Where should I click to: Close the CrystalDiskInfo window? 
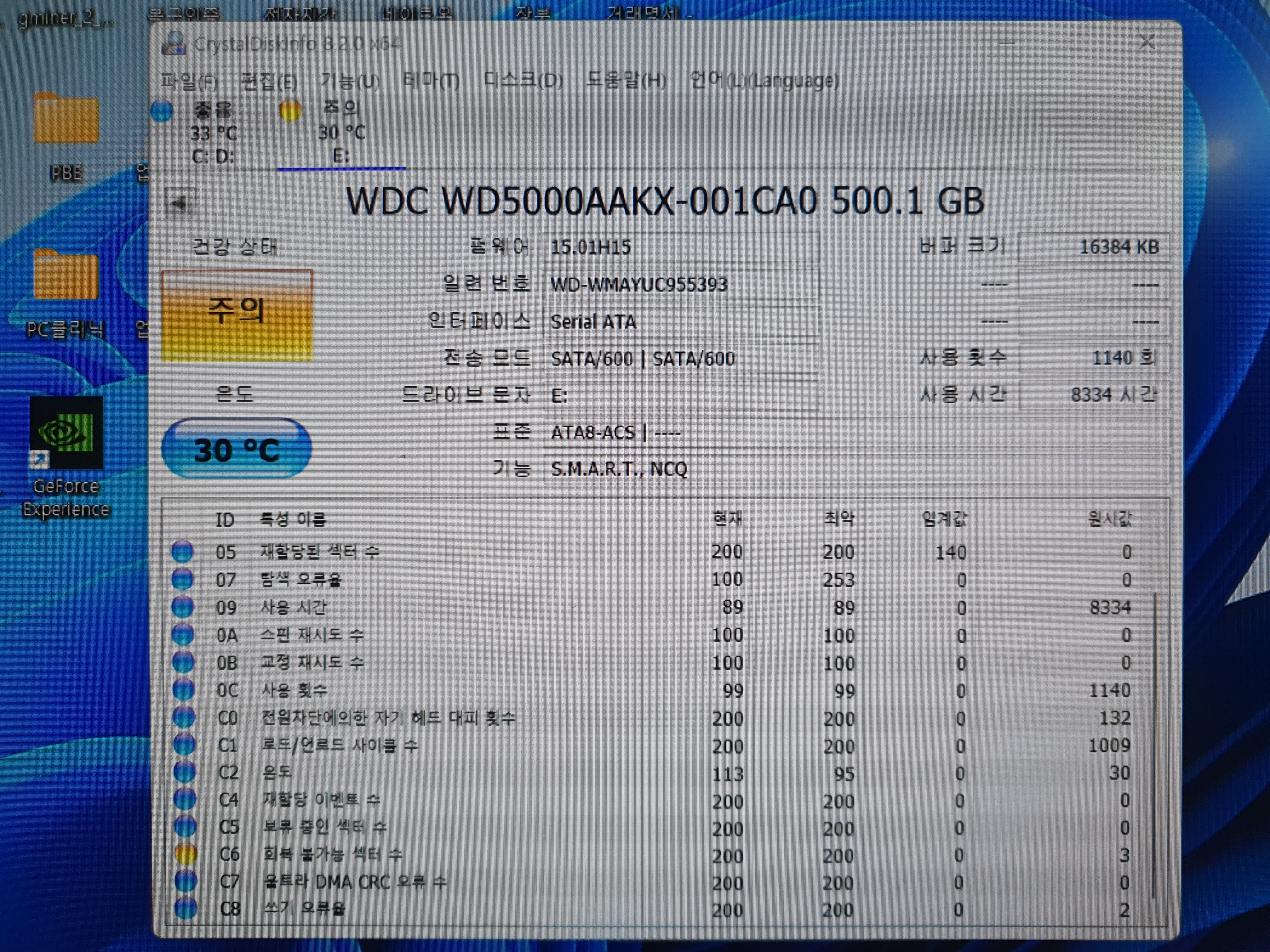(x=1147, y=42)
